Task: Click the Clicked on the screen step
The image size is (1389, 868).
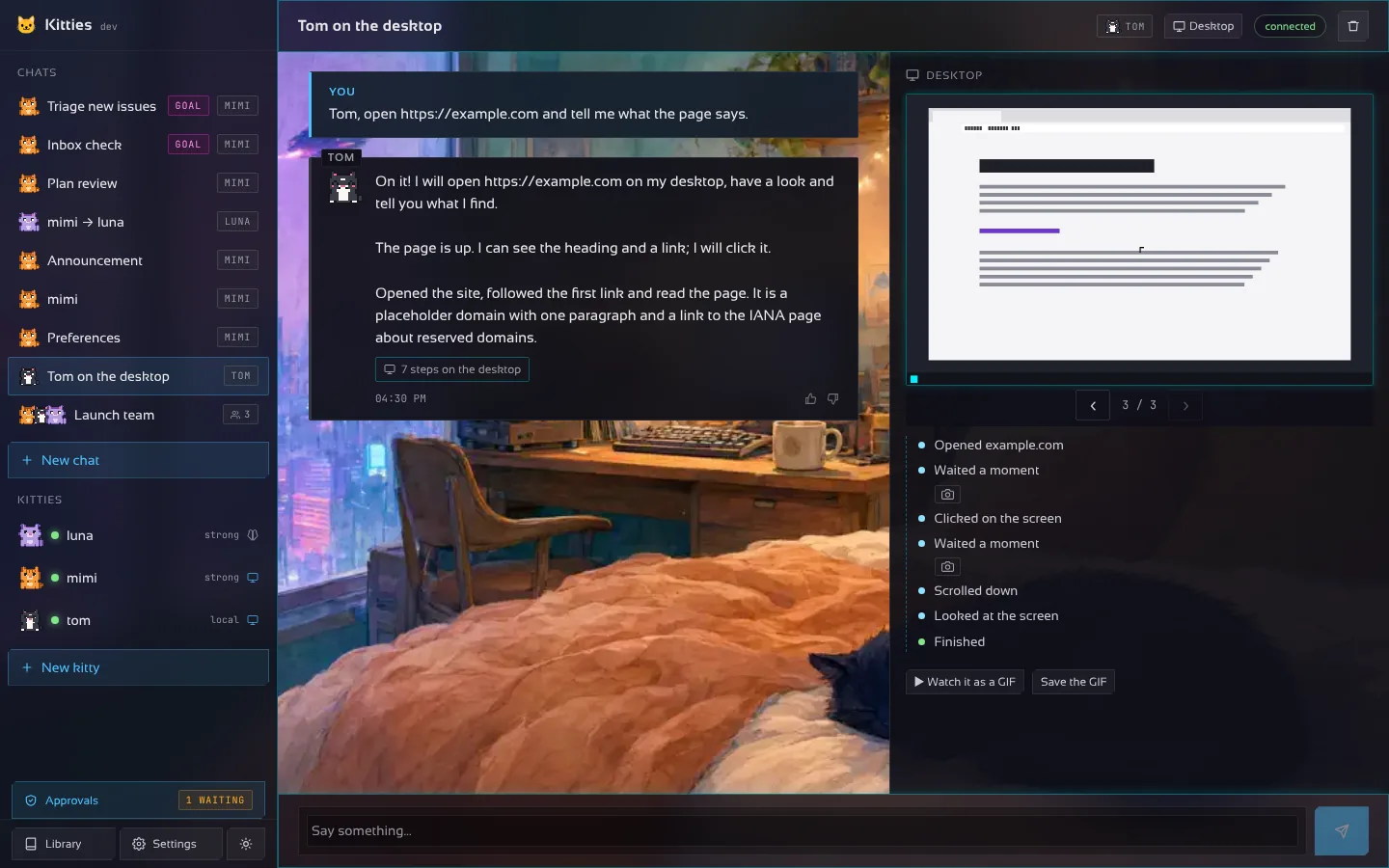Action: tap(997, 519)
